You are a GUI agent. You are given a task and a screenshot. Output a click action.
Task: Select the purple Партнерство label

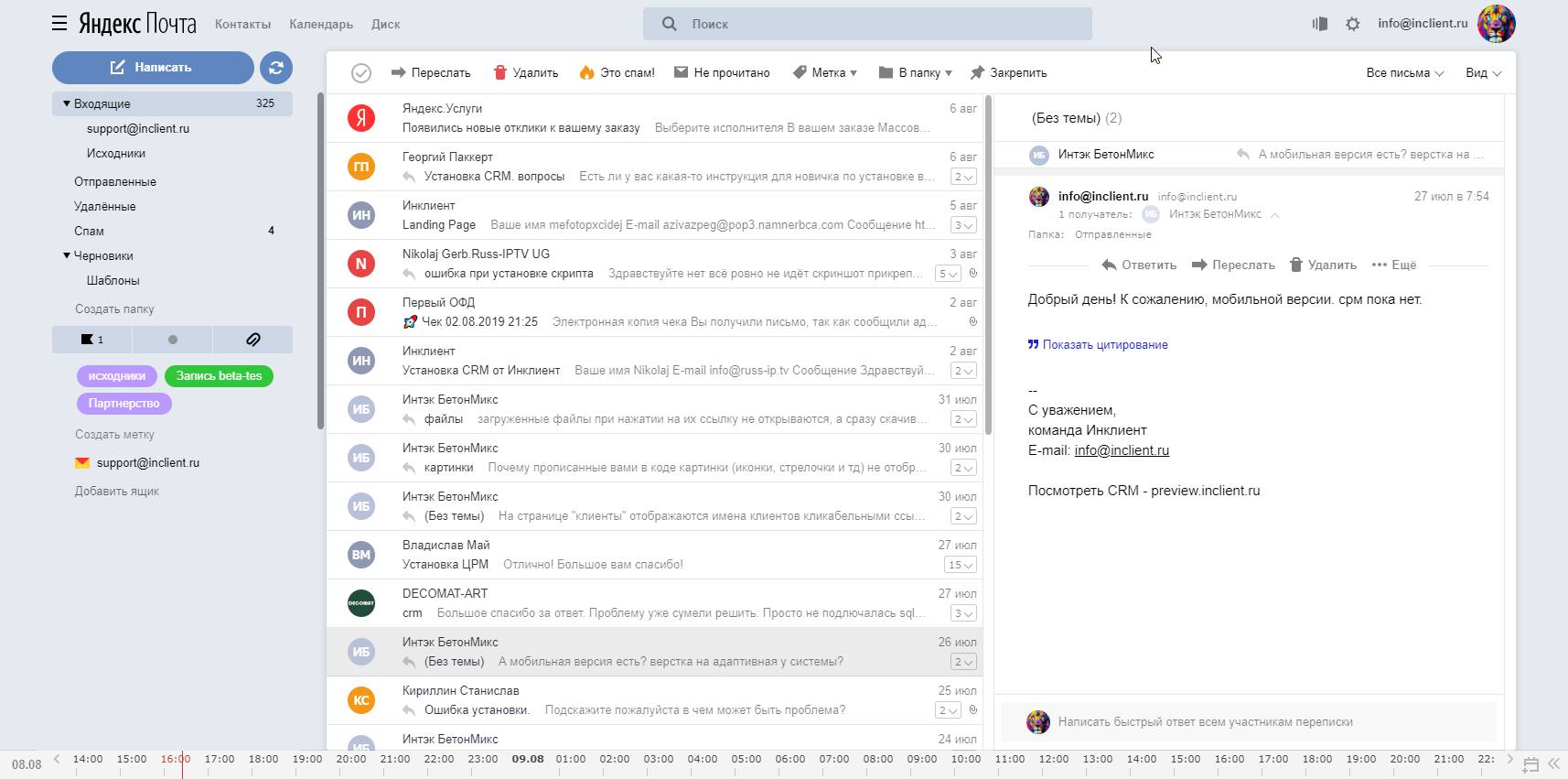(x=124, y=403)
